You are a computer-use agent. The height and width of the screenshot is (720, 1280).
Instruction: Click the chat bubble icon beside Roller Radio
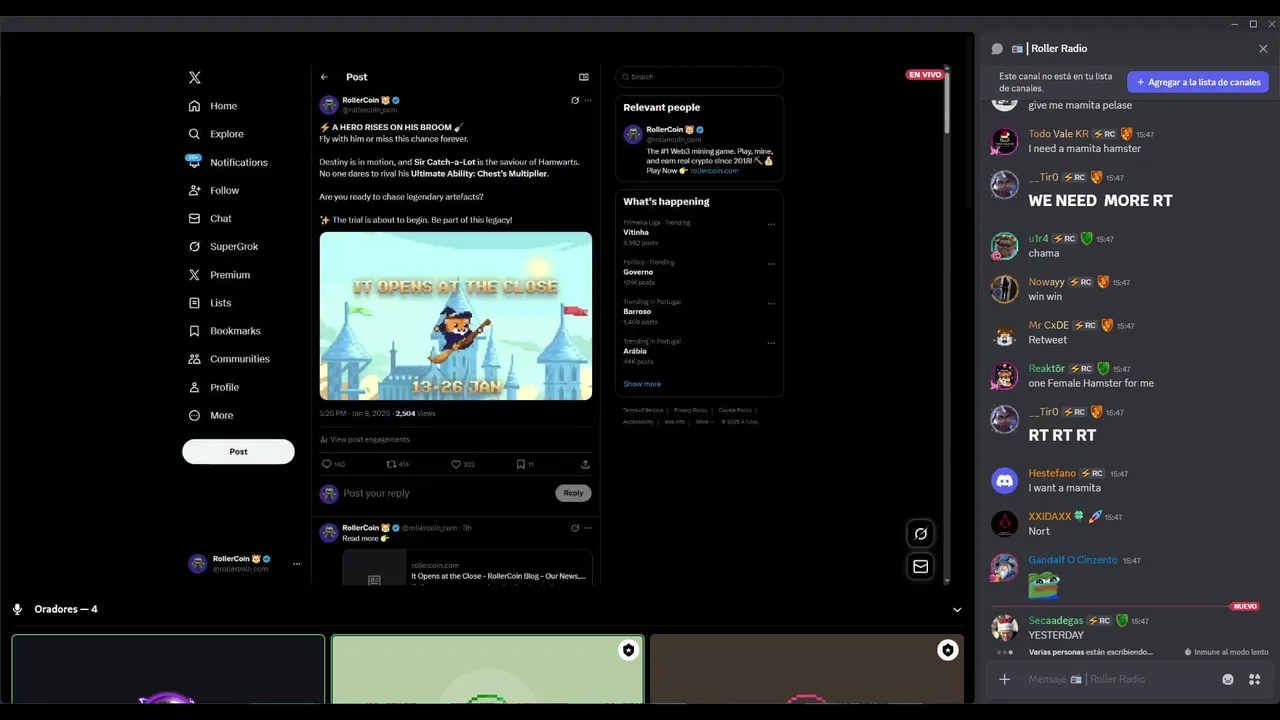[997, 48]
